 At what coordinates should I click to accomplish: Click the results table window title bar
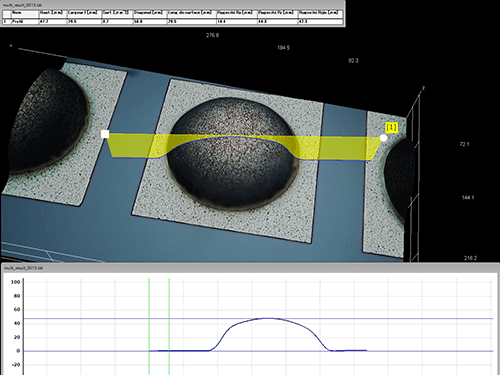coord(173,5)
